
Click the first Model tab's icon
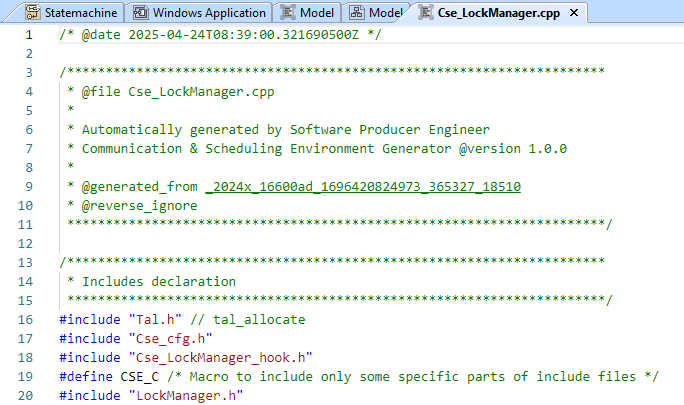point(289,13)
